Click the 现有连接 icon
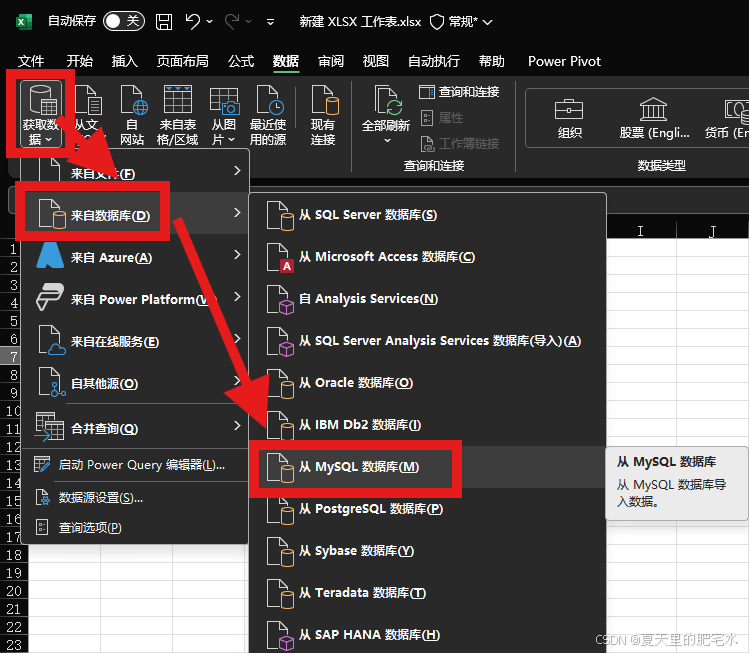Image resolution: width=749 pixels, height=653 pixels. (x=323, y=115)
